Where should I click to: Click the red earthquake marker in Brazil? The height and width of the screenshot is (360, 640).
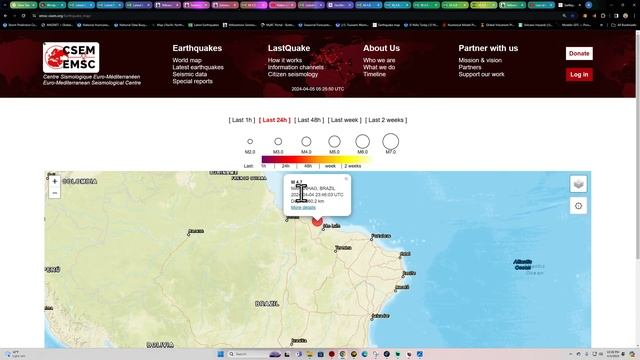[317, 222]
